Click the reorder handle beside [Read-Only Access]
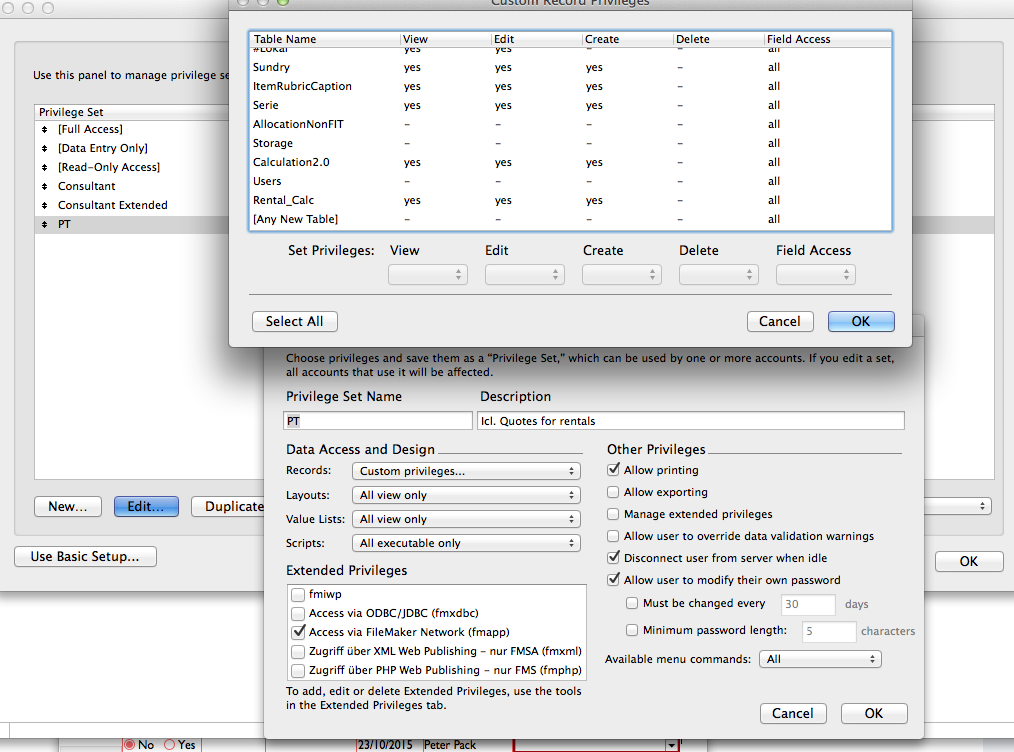 point(45,167)
